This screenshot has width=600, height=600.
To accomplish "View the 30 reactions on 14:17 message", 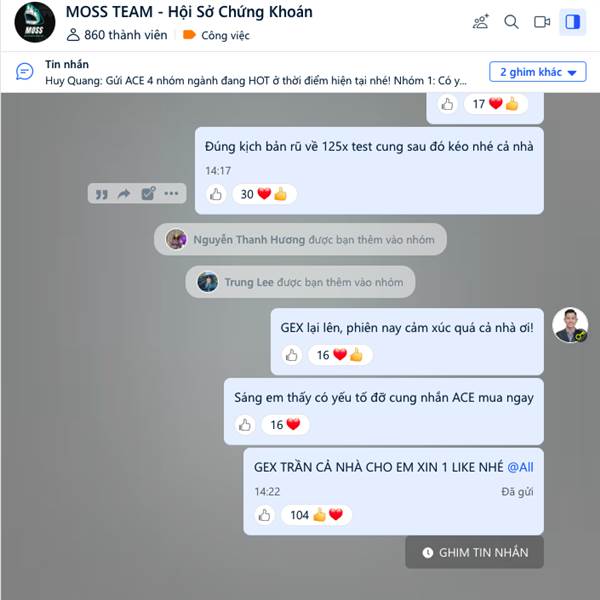I will point(264,194).
